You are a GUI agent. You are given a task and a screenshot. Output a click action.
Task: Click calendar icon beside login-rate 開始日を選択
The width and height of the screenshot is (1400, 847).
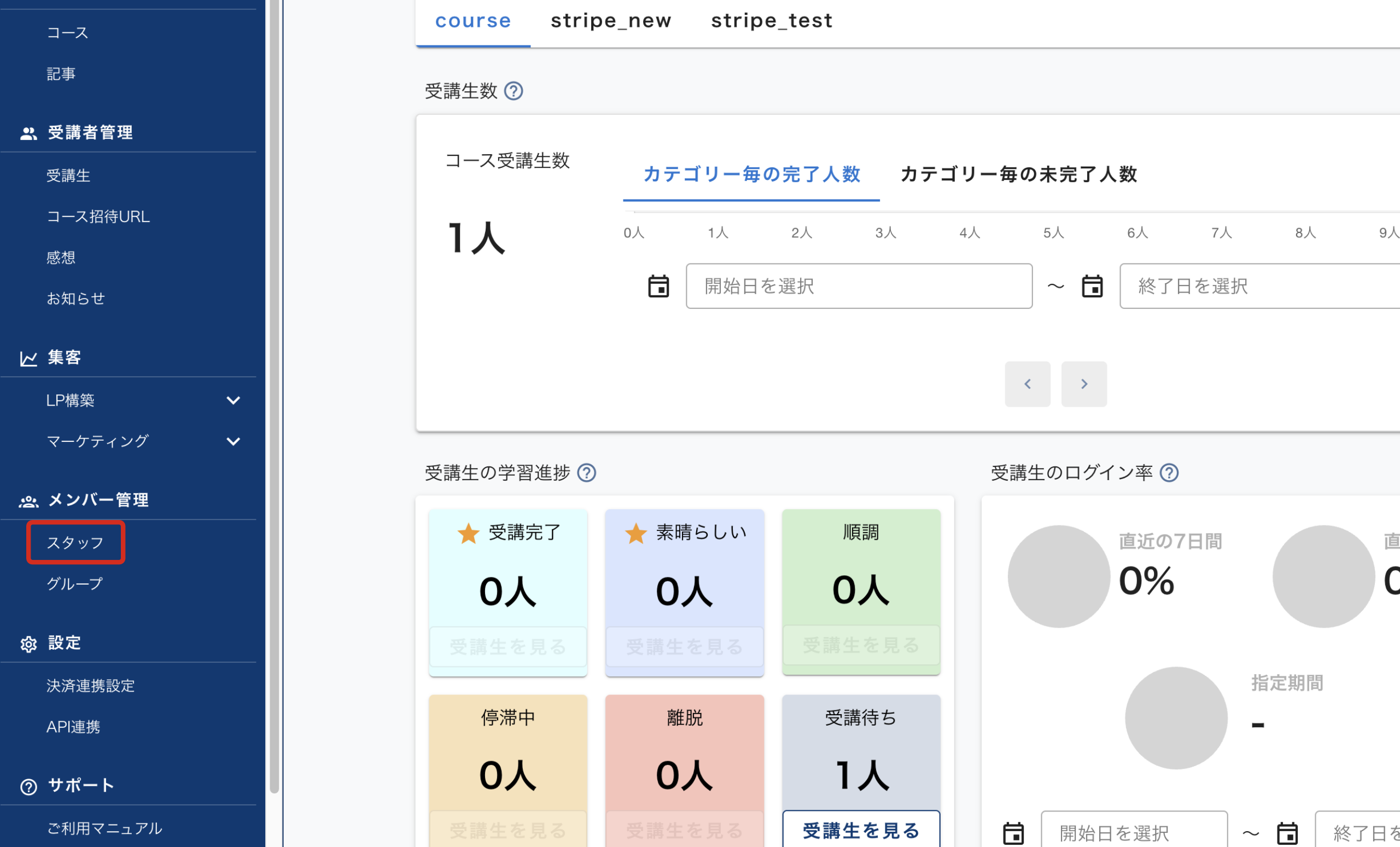[1014, 833]
